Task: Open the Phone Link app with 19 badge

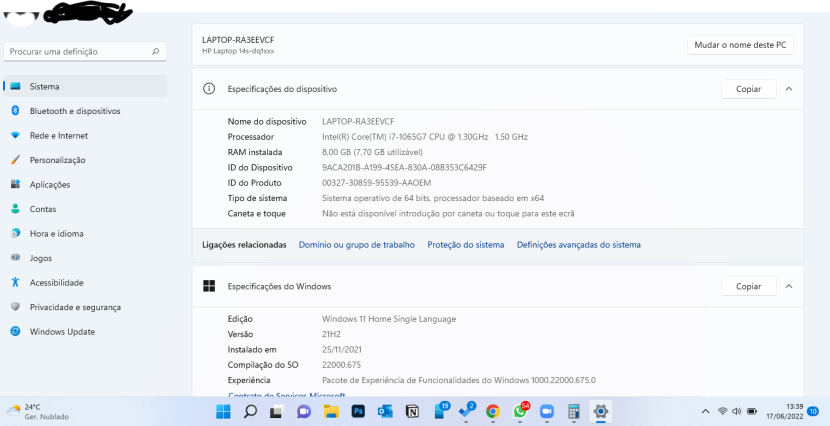Action: click(x=441, y=411)
